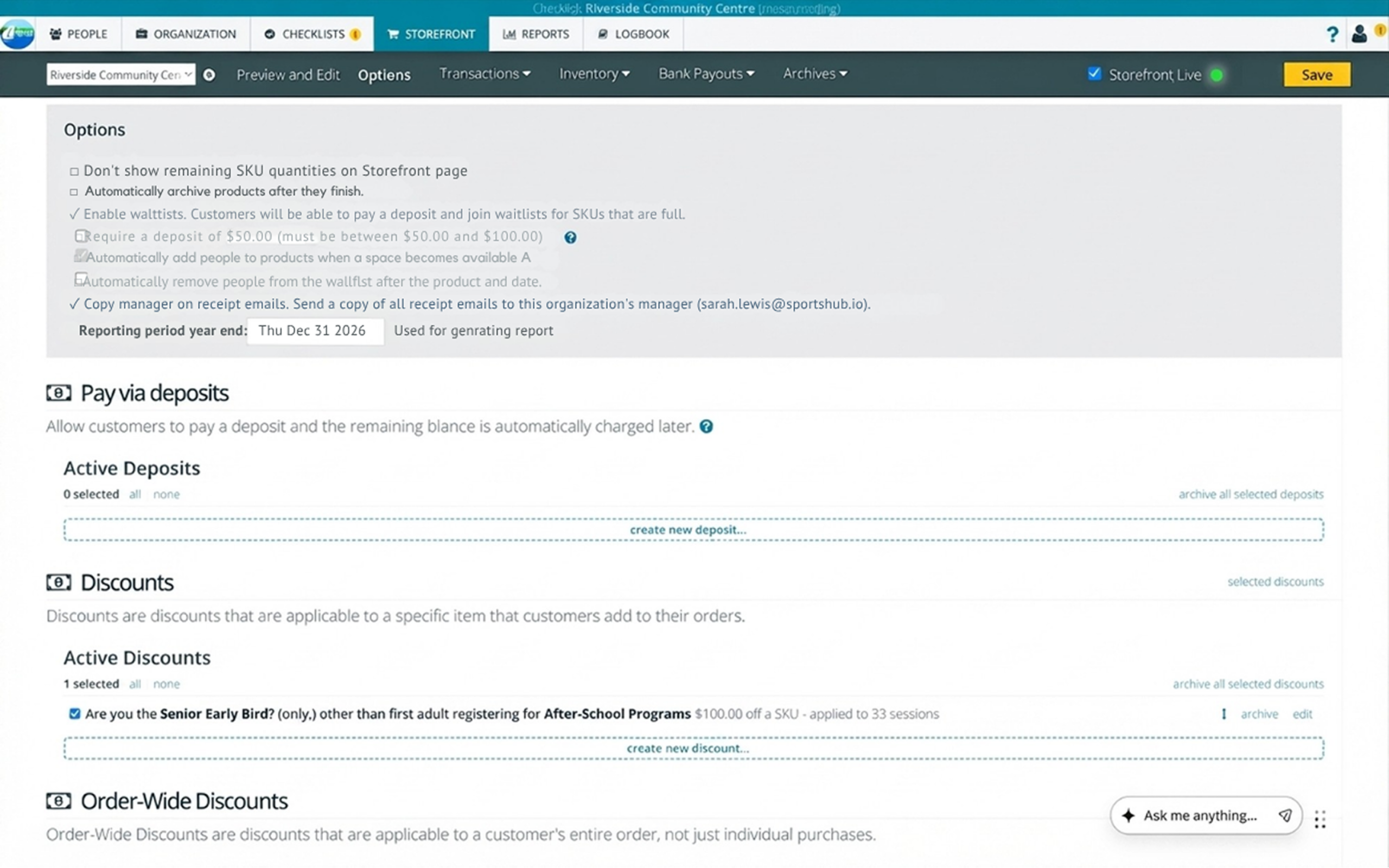Click the Riverside Community Centre title in top bar
This screenshot has width=1389, height=868.
click(670, 9)
